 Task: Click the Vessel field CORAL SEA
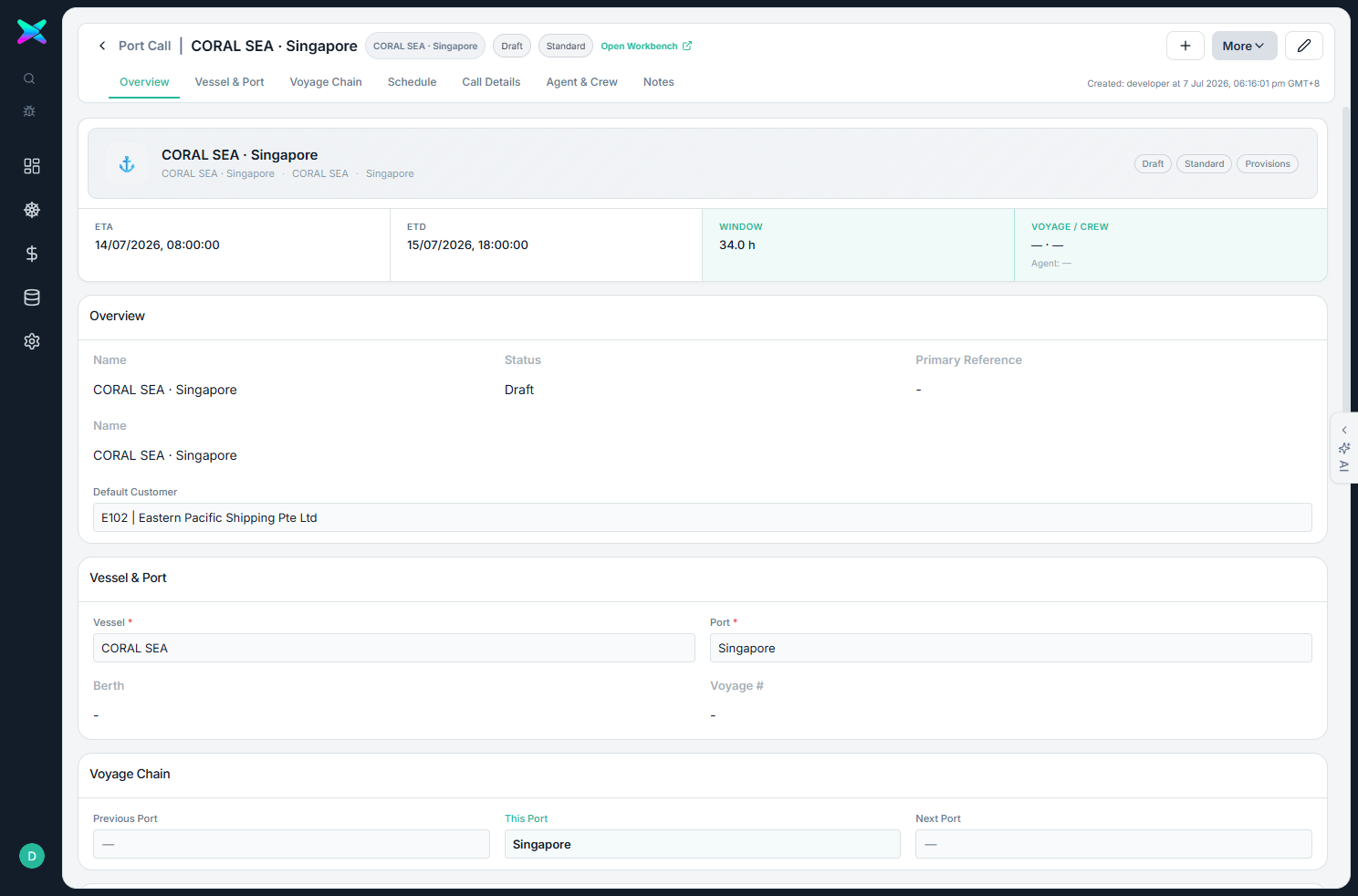pyautogui.click(x=394, y=648)
